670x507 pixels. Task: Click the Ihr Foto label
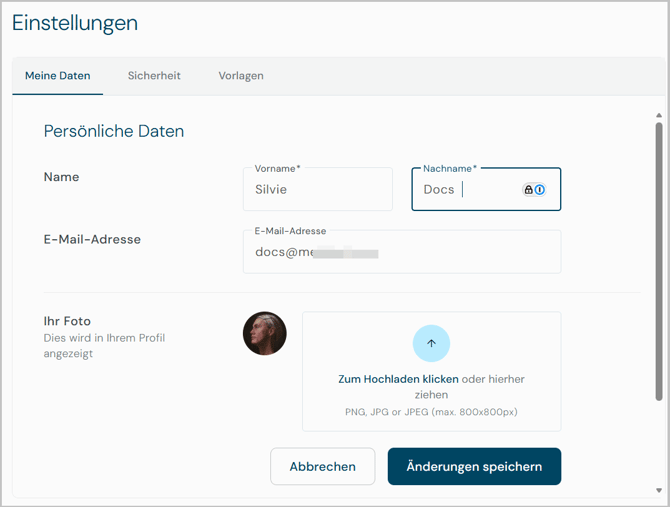click(67, 321)
